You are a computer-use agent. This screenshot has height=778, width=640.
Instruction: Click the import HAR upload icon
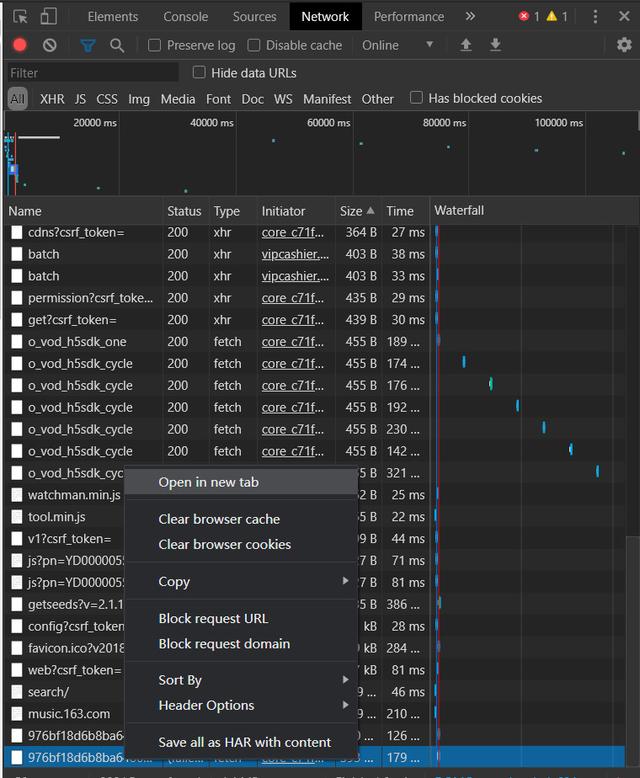(x=466, y=45)
